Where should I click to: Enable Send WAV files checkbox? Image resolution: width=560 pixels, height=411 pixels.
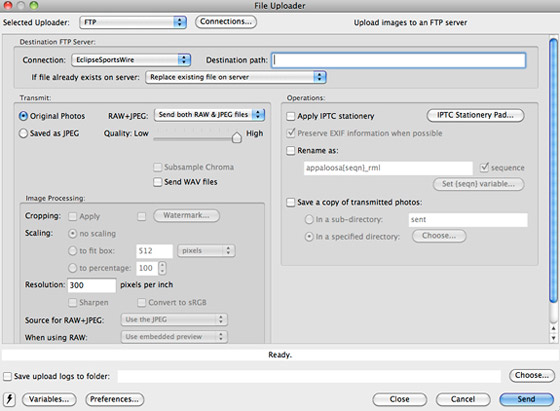[158, 182]
